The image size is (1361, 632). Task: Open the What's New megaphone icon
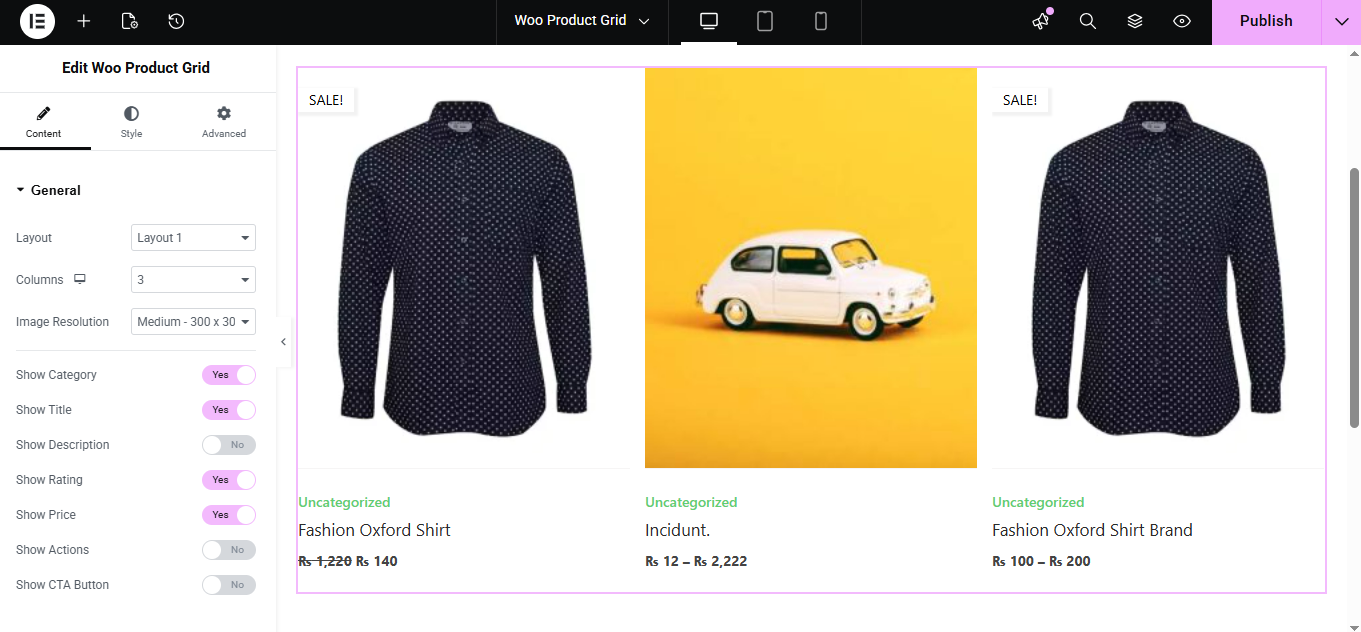(x=1041, y=21)
